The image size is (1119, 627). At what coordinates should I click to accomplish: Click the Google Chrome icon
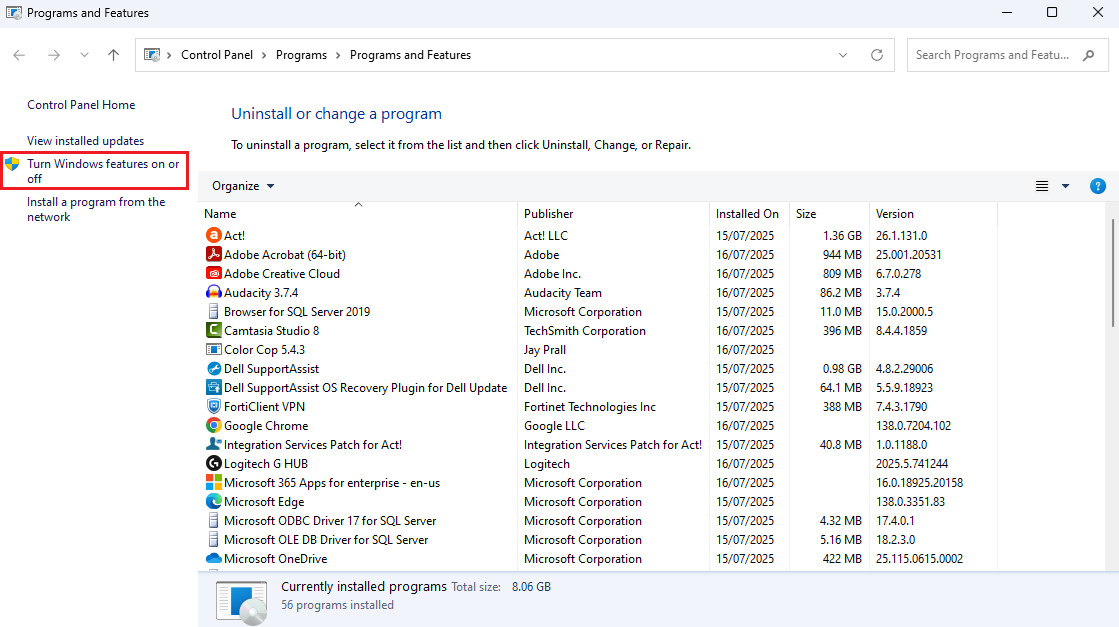[213, 425]
